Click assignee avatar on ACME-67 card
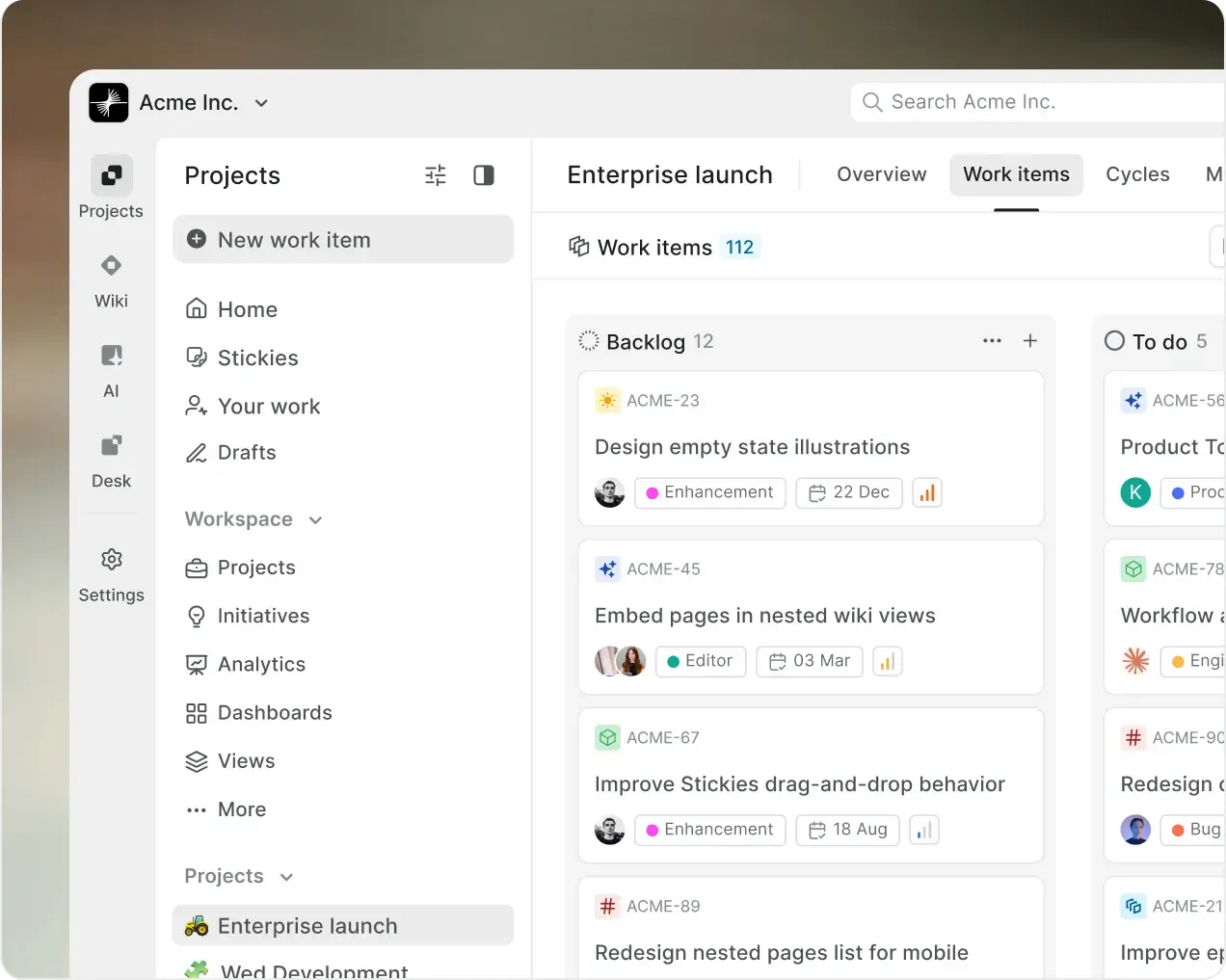Screen dimensions: 1226x980 609,830
